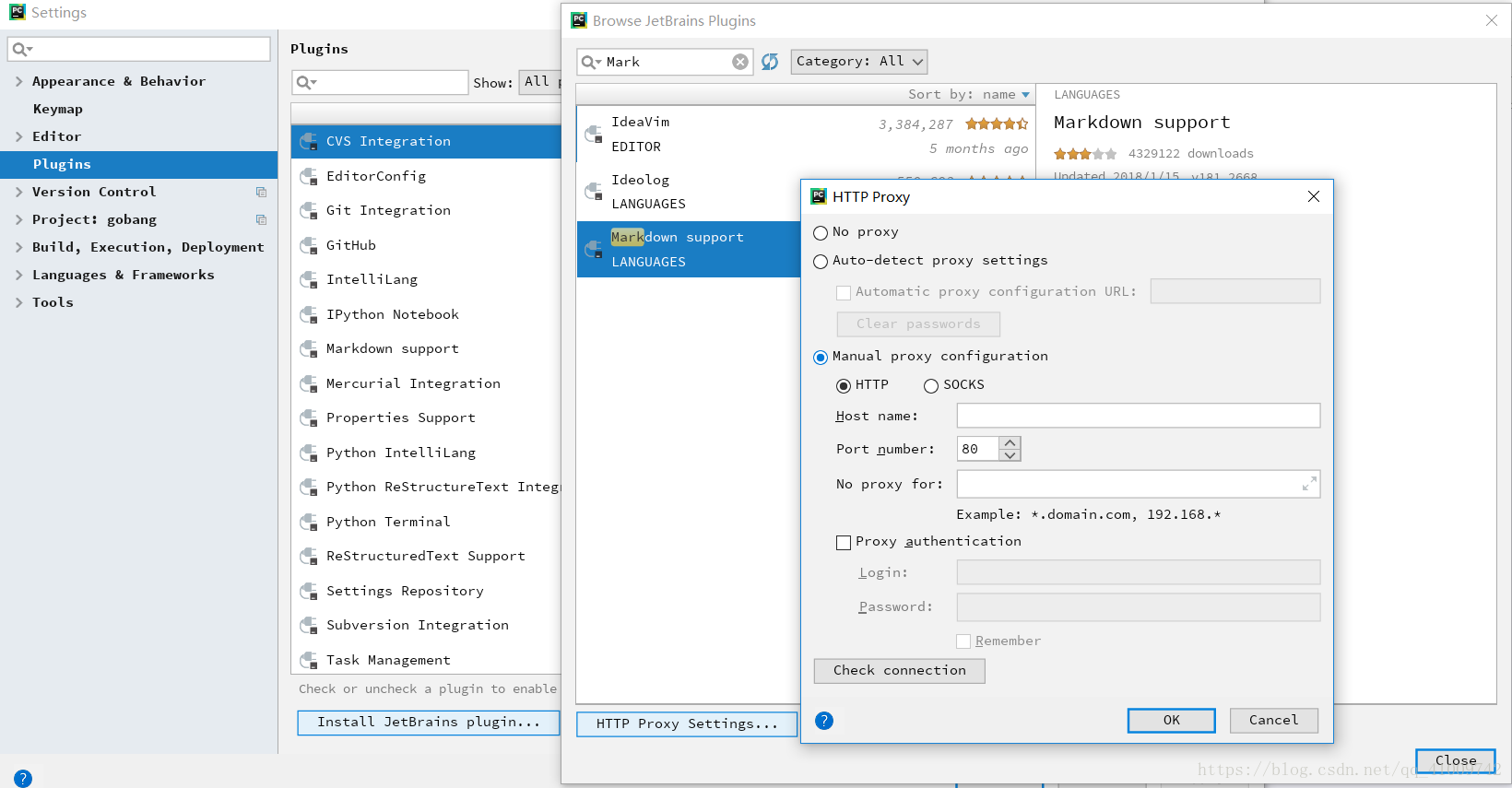The height and width of the screenshot is (788, 1512).
Task: Click the Python Terminal plugin icon
Action: click(x=309, y=522)
